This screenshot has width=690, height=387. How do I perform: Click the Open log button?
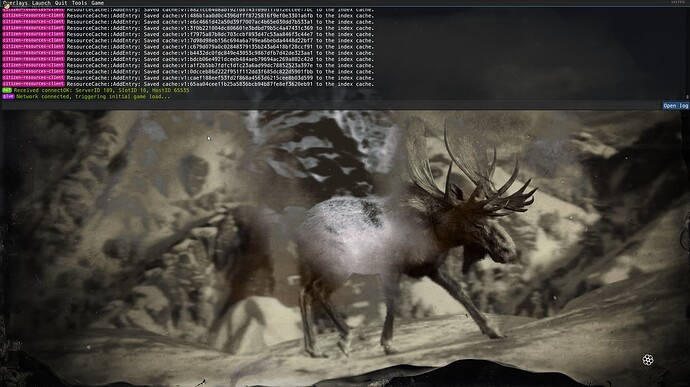coord(675,106)
